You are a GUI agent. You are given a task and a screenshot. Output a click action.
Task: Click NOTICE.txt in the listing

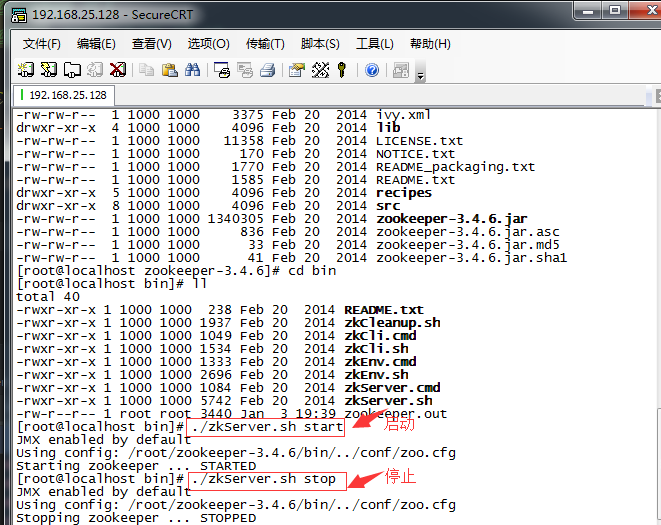(416, 153)
